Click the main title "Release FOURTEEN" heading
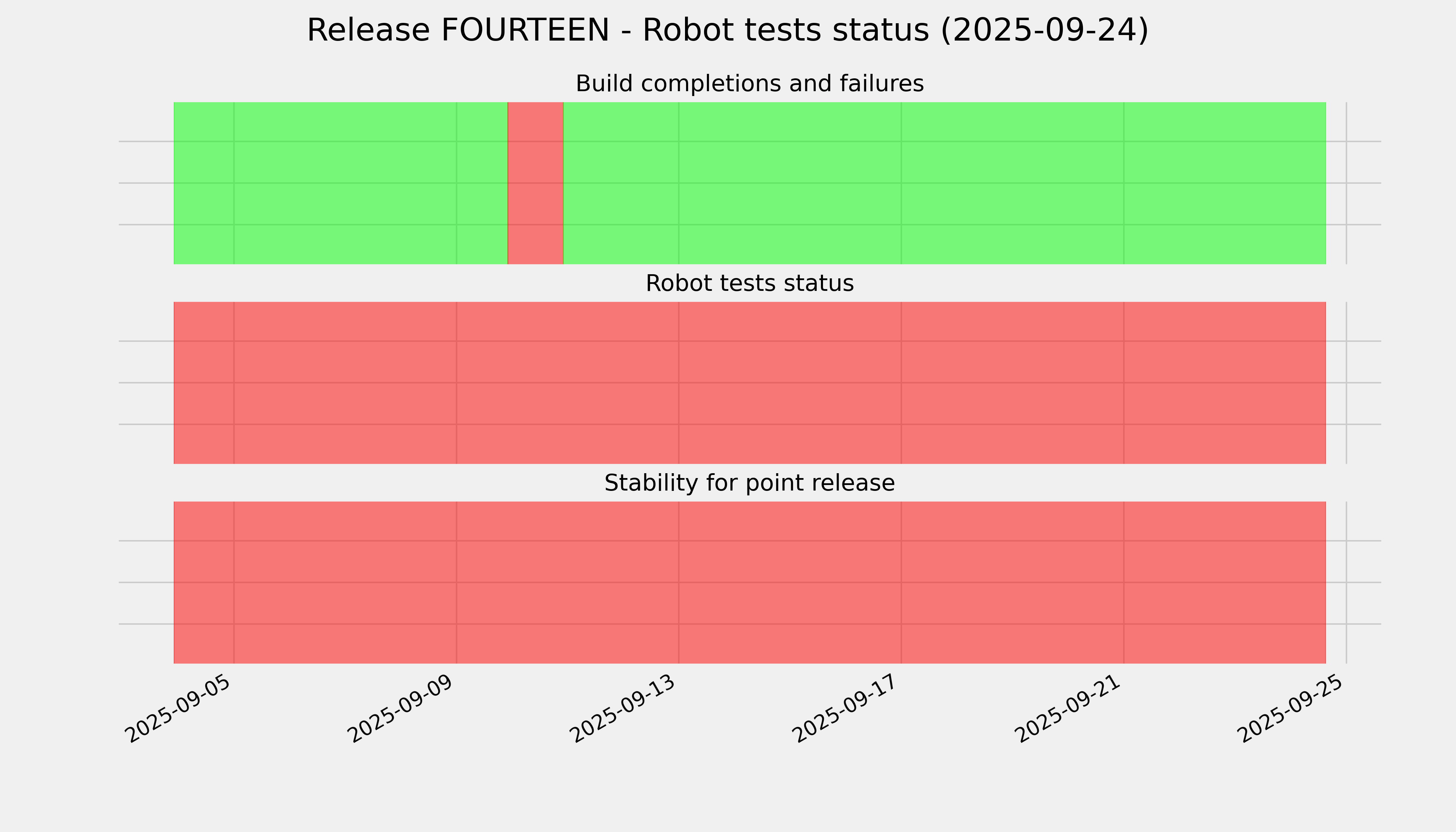1456x832 pixels. click(x=727, y=30)
